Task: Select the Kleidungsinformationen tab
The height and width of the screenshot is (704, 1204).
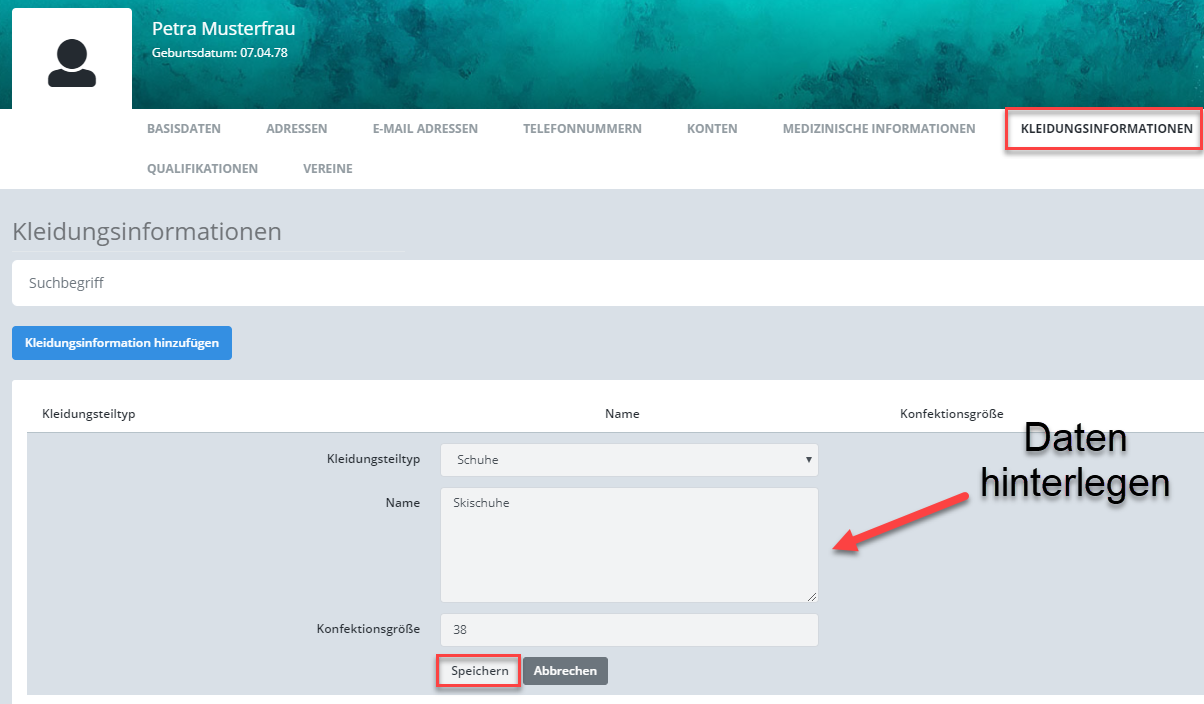Action: (x=1106, y=129)
